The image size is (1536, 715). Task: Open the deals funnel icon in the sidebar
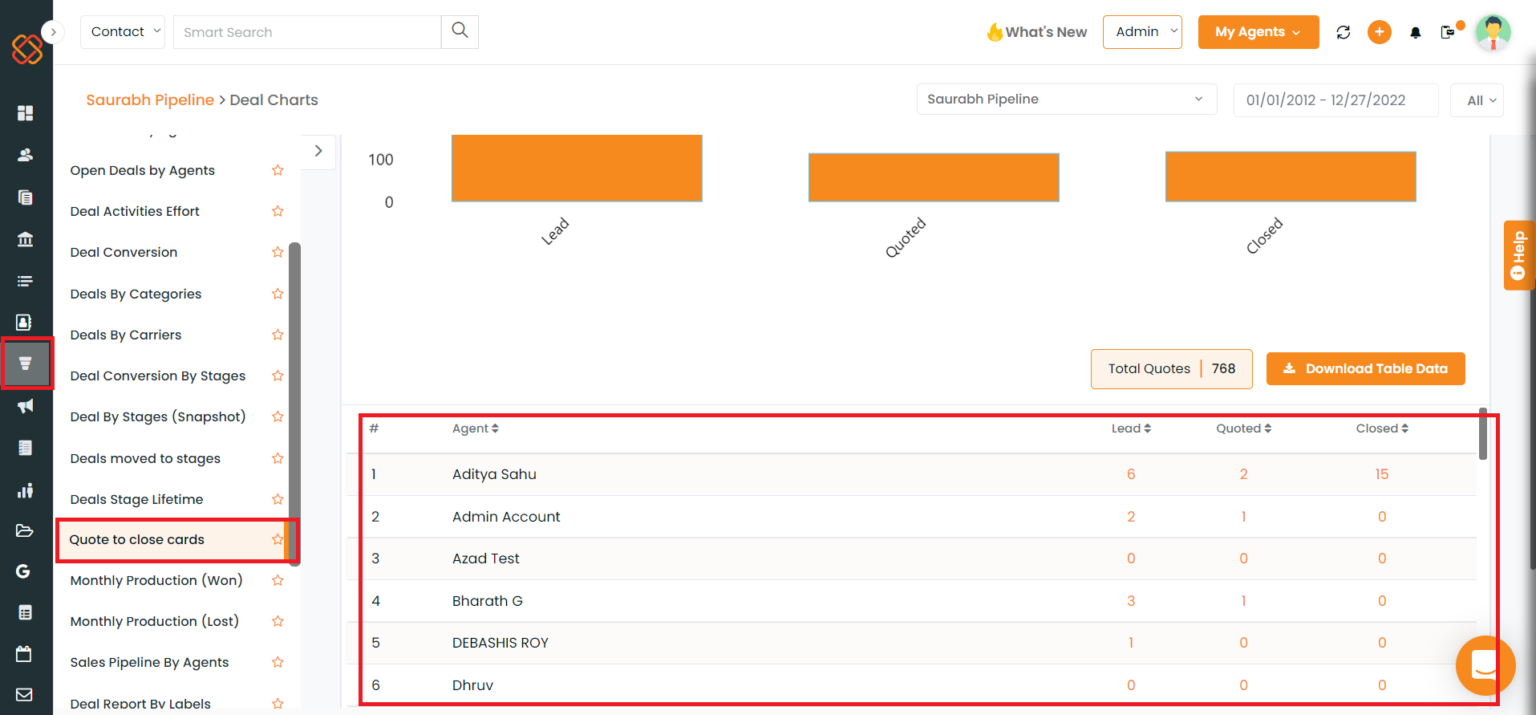click(24, 363)
